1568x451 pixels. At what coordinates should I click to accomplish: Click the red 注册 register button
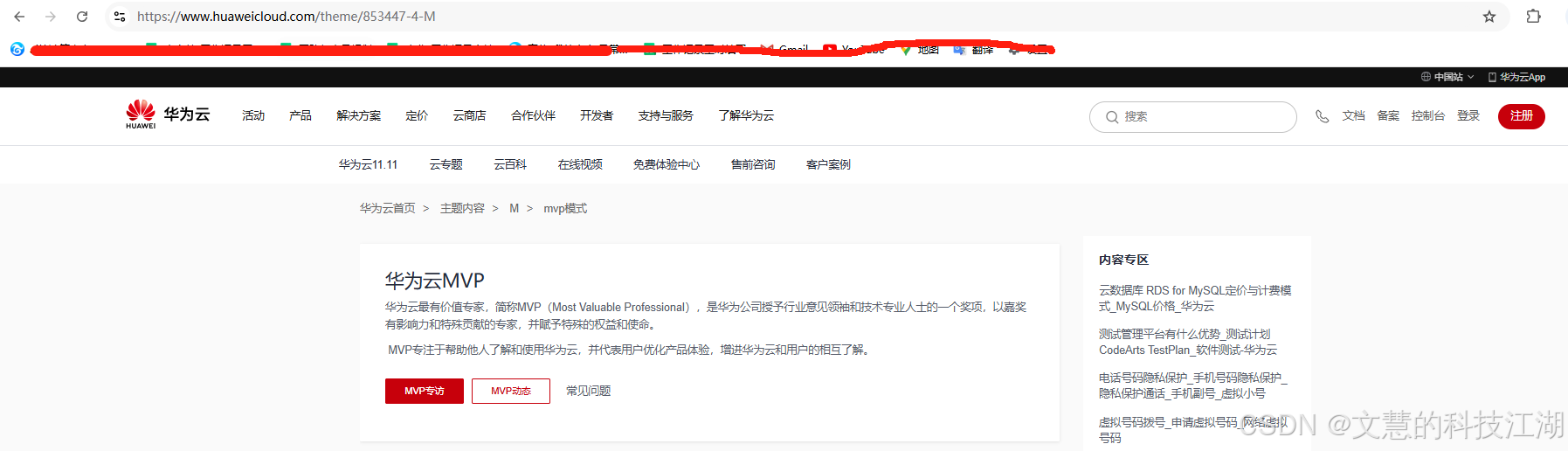[1522, 116]
